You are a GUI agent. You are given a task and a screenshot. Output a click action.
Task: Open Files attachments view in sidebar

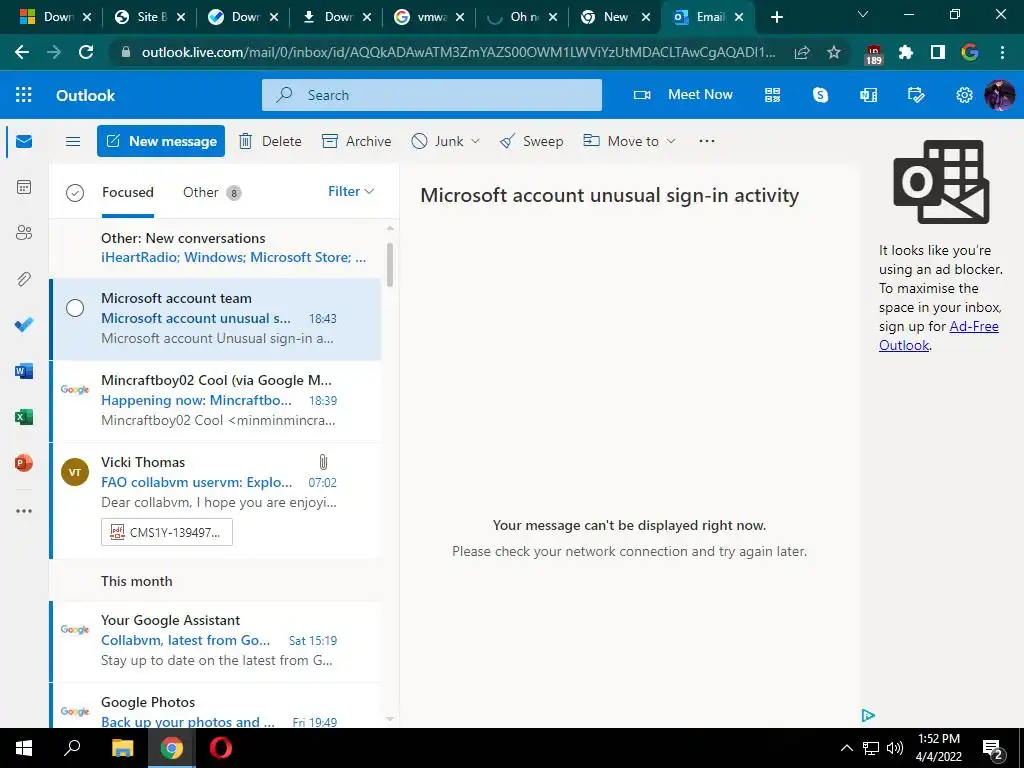point(24,279)
